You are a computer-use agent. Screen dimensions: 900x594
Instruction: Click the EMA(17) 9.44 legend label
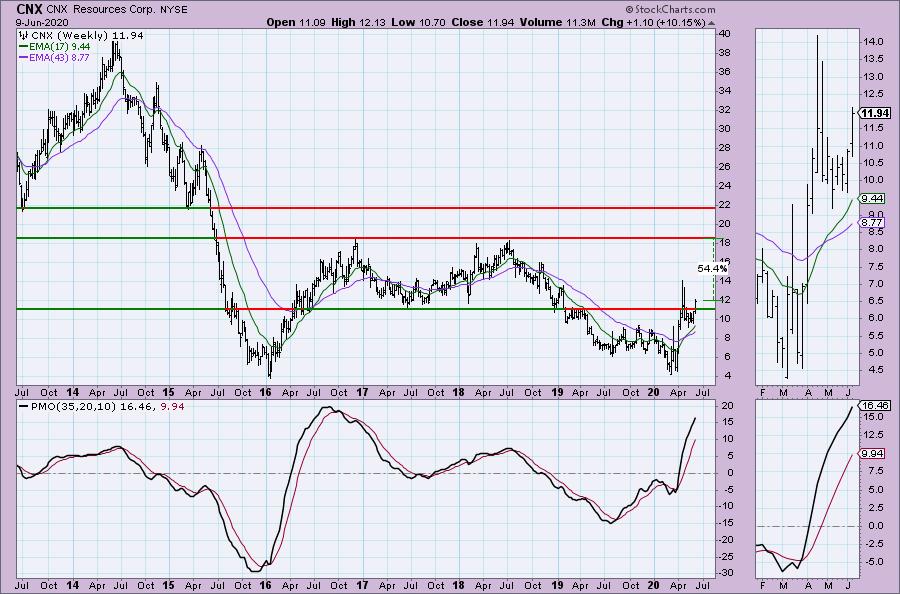tap(60, 46)
